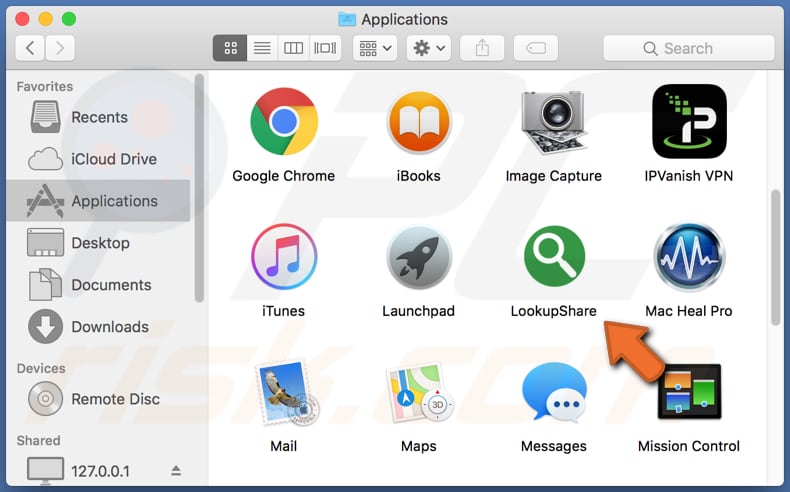Click the IPVanish VPN app icon
790x492 pixels.
pos(689,121)
